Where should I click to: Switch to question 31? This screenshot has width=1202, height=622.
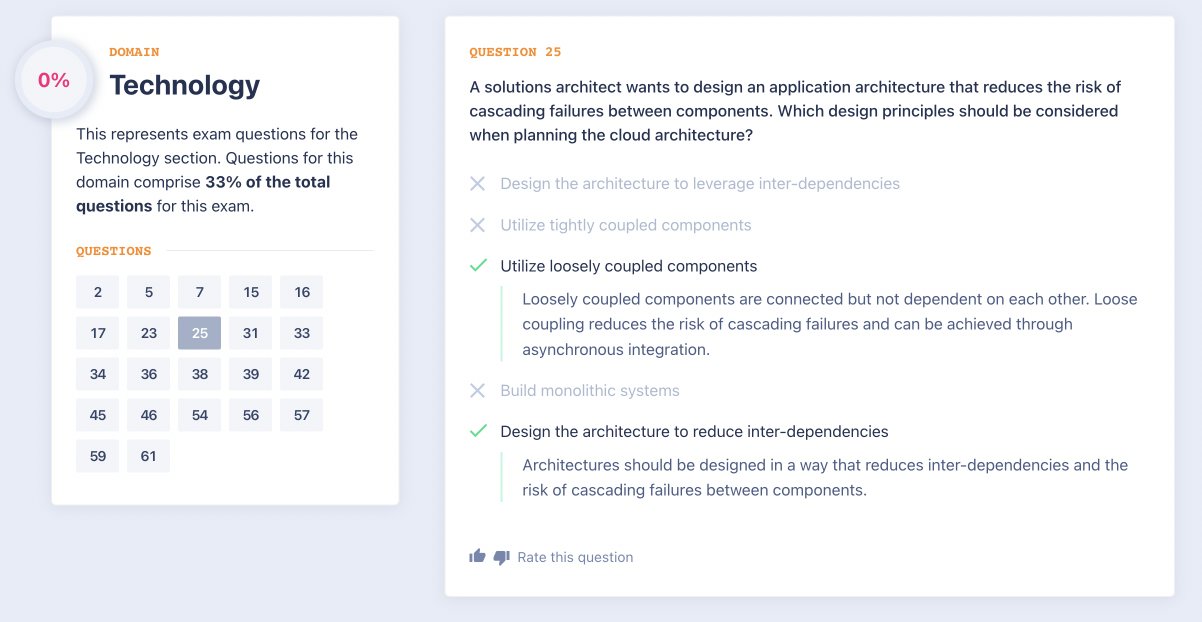tap(251, 333)
